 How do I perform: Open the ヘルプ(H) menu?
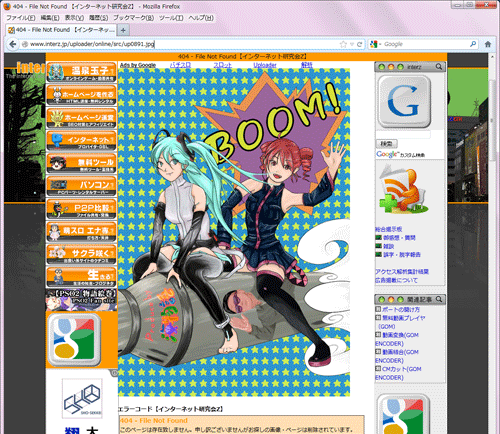coord(201,18)
